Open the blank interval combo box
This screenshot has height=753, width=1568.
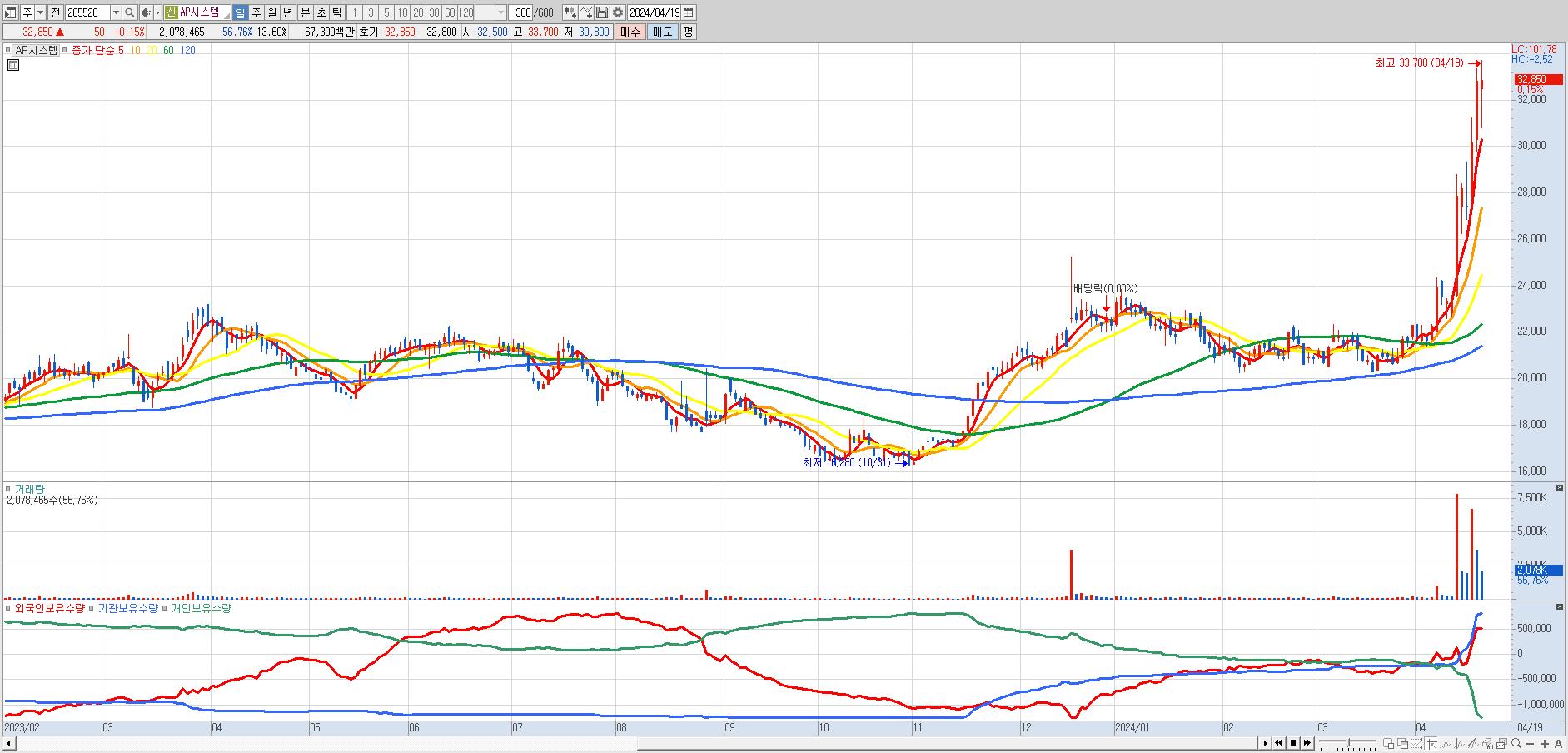pos(490,12)
